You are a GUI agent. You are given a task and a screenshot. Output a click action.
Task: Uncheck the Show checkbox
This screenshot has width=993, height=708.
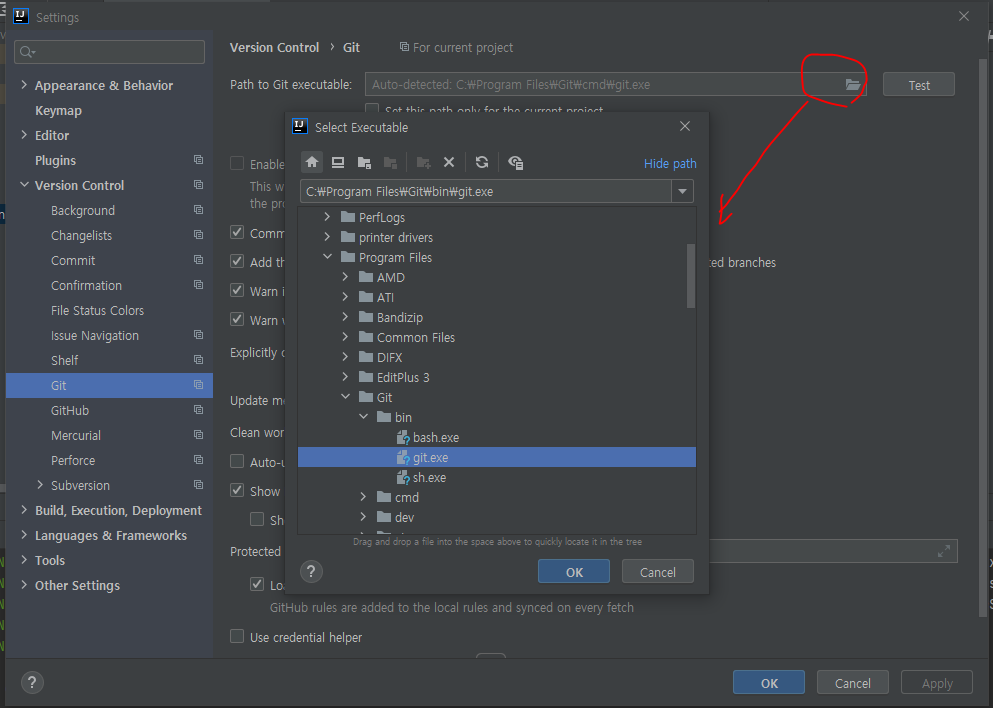(x=237, y=490)
